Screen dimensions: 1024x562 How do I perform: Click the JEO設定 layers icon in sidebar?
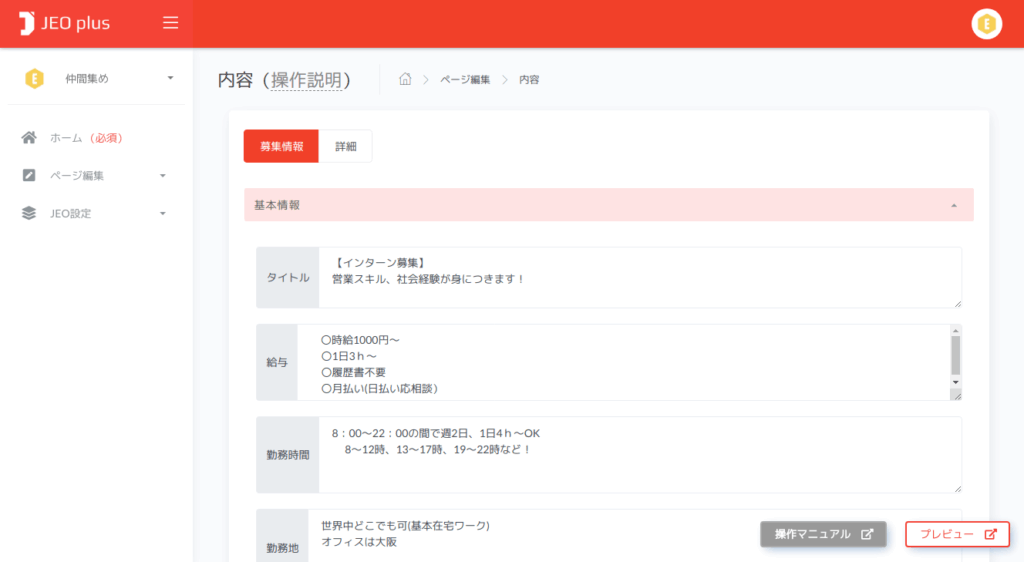[29, 213]
